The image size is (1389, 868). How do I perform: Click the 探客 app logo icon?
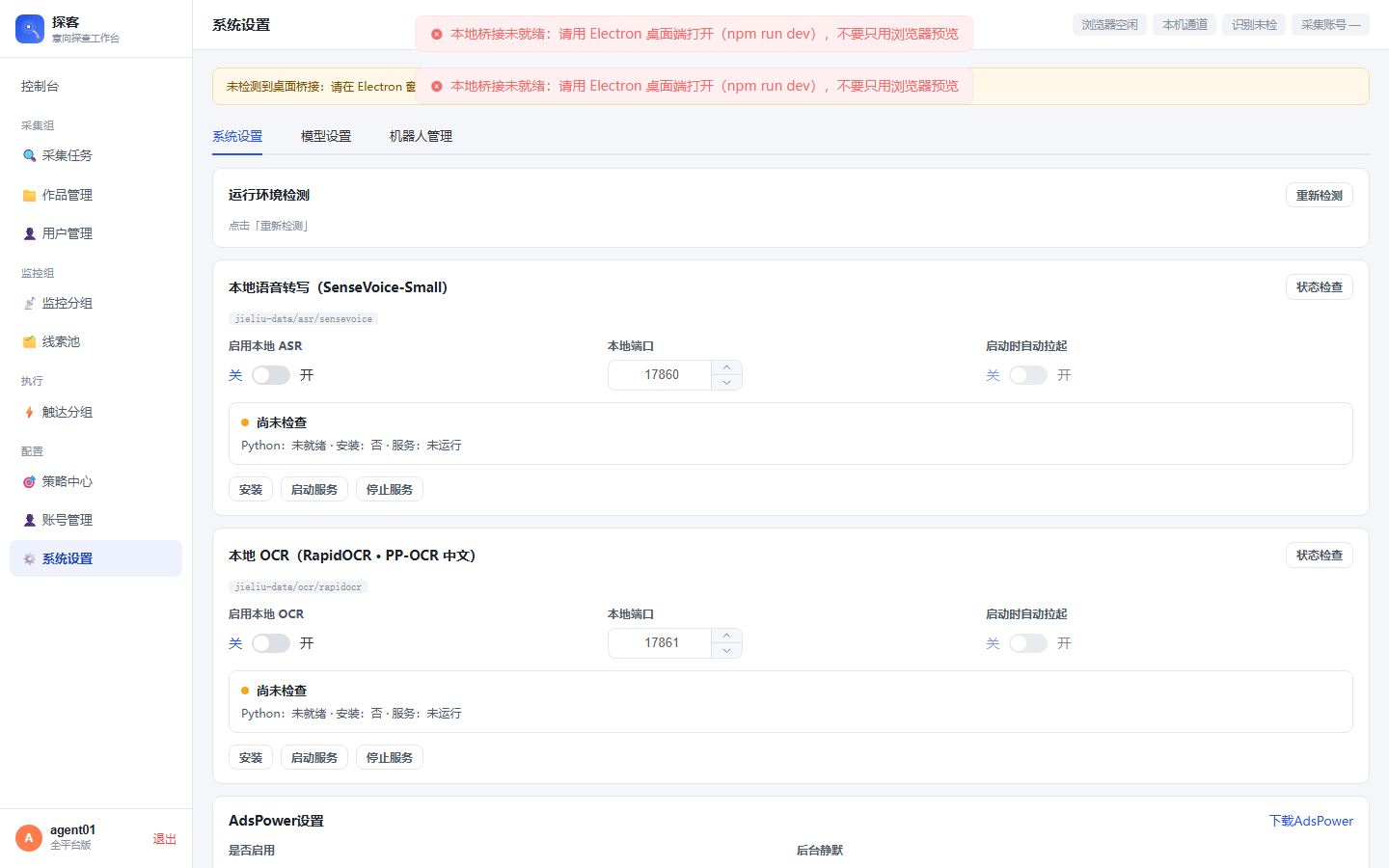[30, 29]
